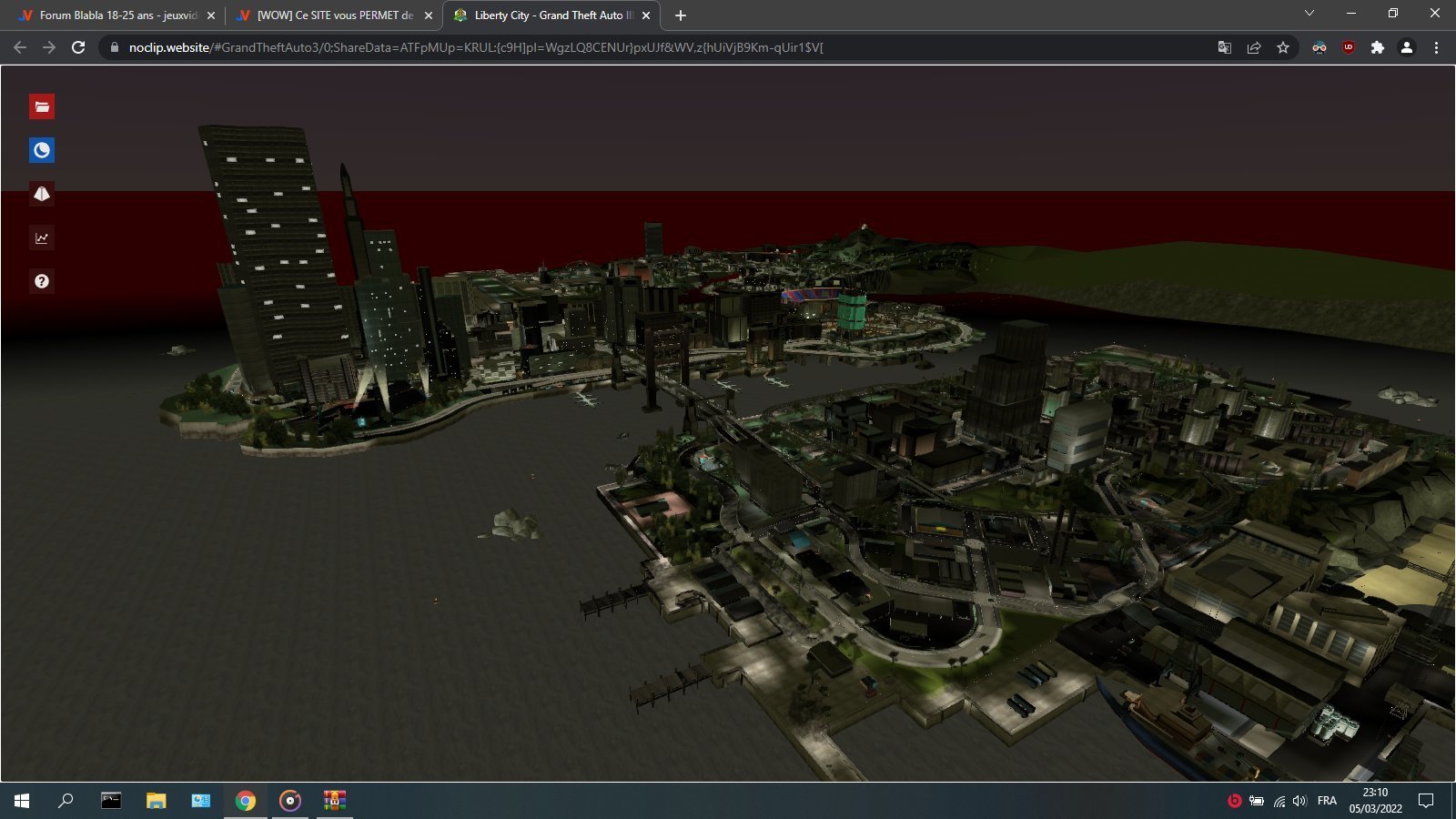The image size is (1456, 819).
Task: Click the 3D Liberty City viewport
Action: pos(728,423)
